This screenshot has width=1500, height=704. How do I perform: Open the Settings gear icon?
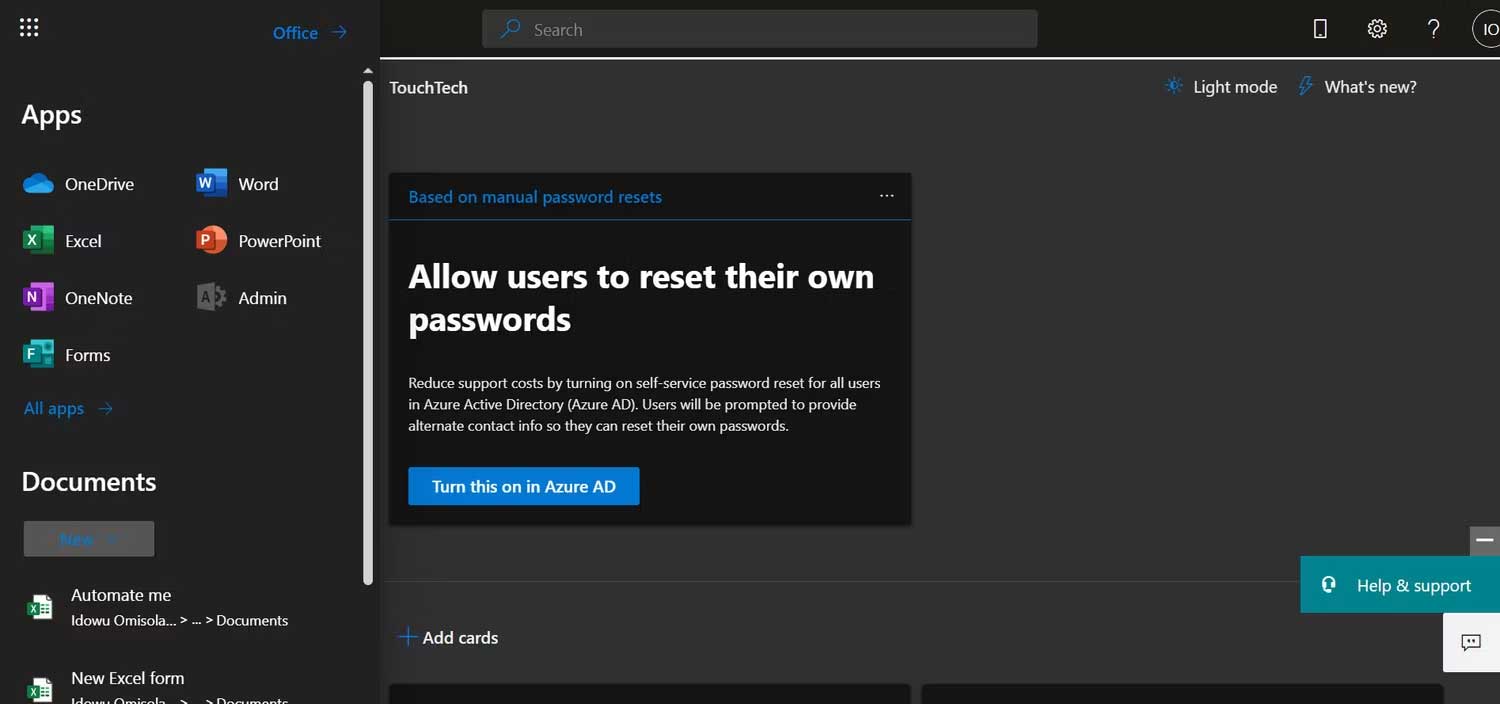(x=1377, y=29)
